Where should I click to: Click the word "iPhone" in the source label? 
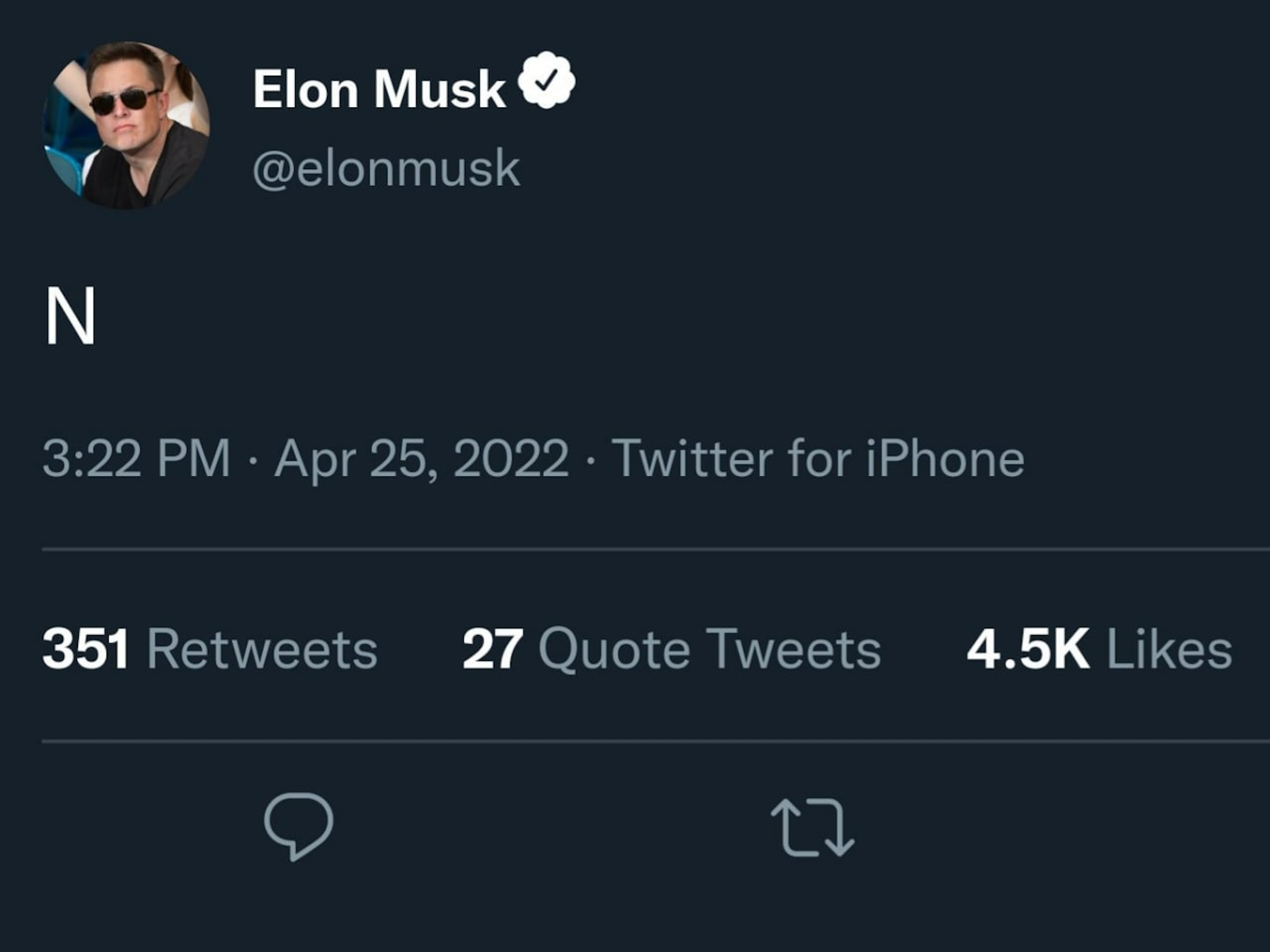coord(945,459)
